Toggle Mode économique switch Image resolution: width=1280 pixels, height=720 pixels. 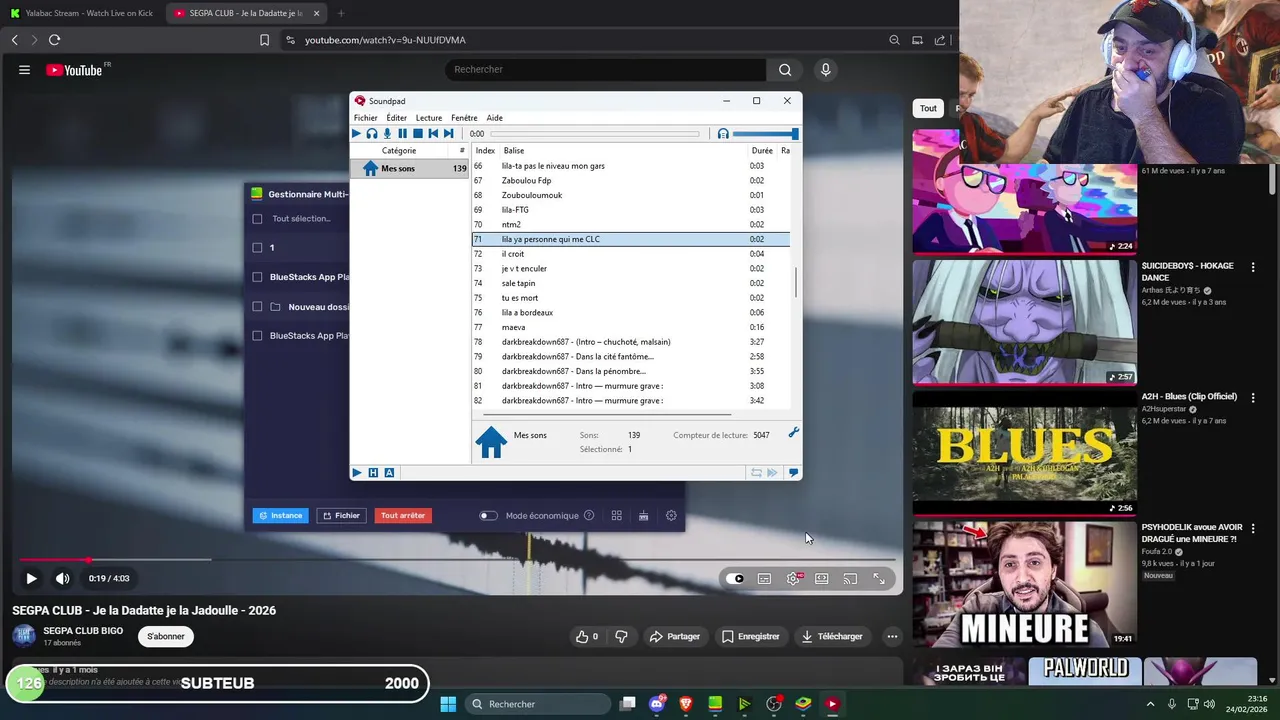tap(488, 516)
